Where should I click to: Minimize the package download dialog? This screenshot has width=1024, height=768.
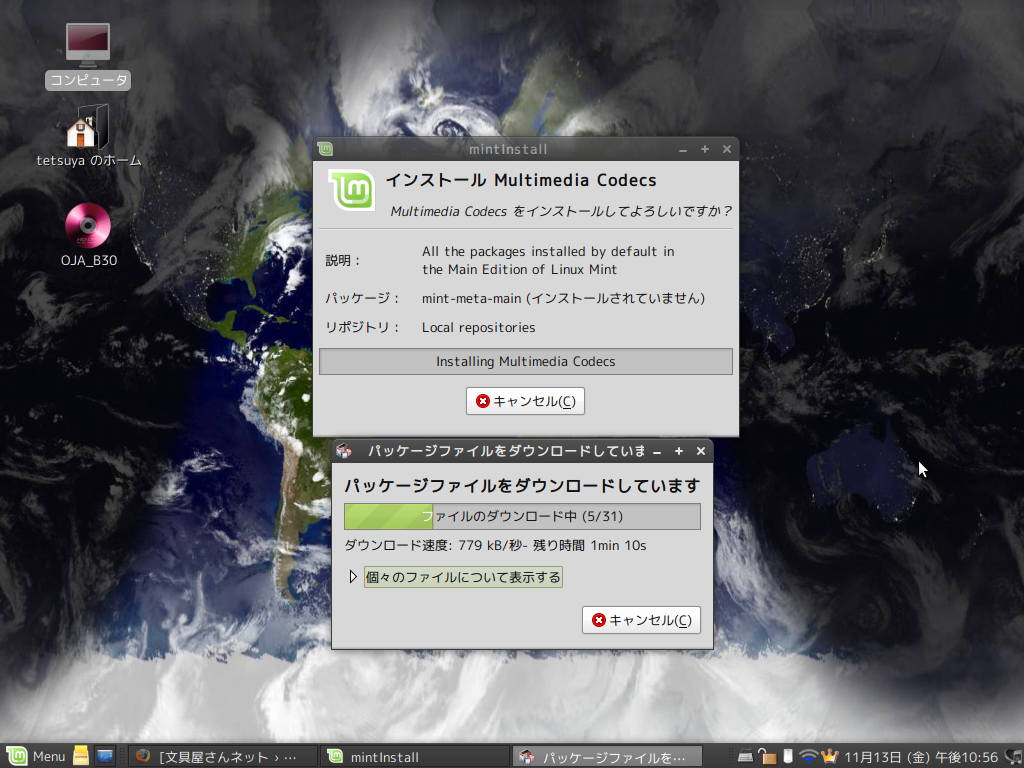tap(657, 451)
